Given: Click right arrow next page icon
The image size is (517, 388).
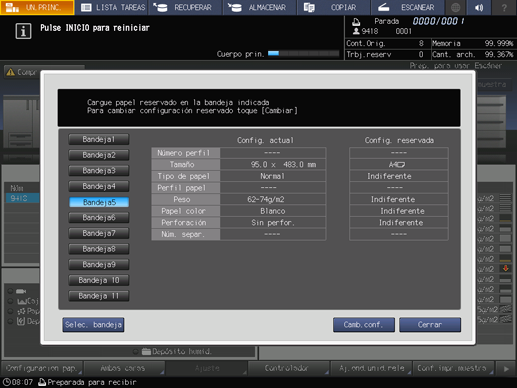Looking at the screenshot, I should tap(506, 369).
